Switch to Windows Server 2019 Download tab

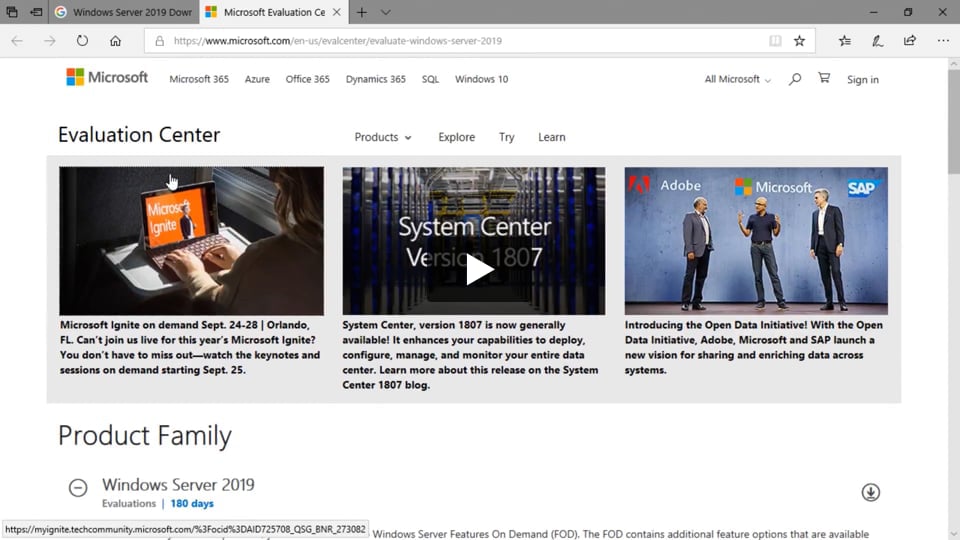(122, 12)
